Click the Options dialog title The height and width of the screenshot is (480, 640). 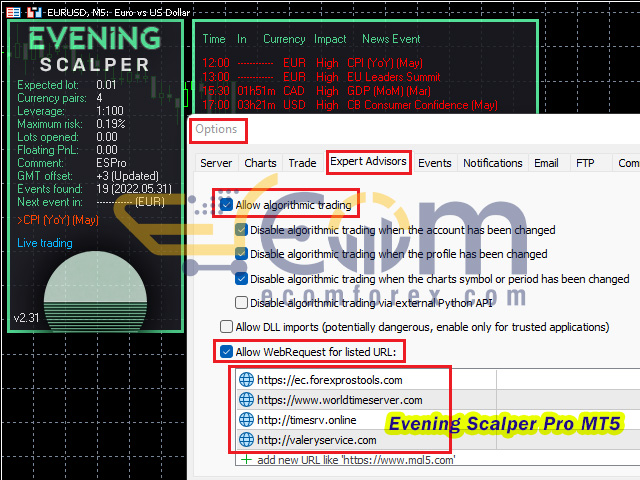click(216, 129)
